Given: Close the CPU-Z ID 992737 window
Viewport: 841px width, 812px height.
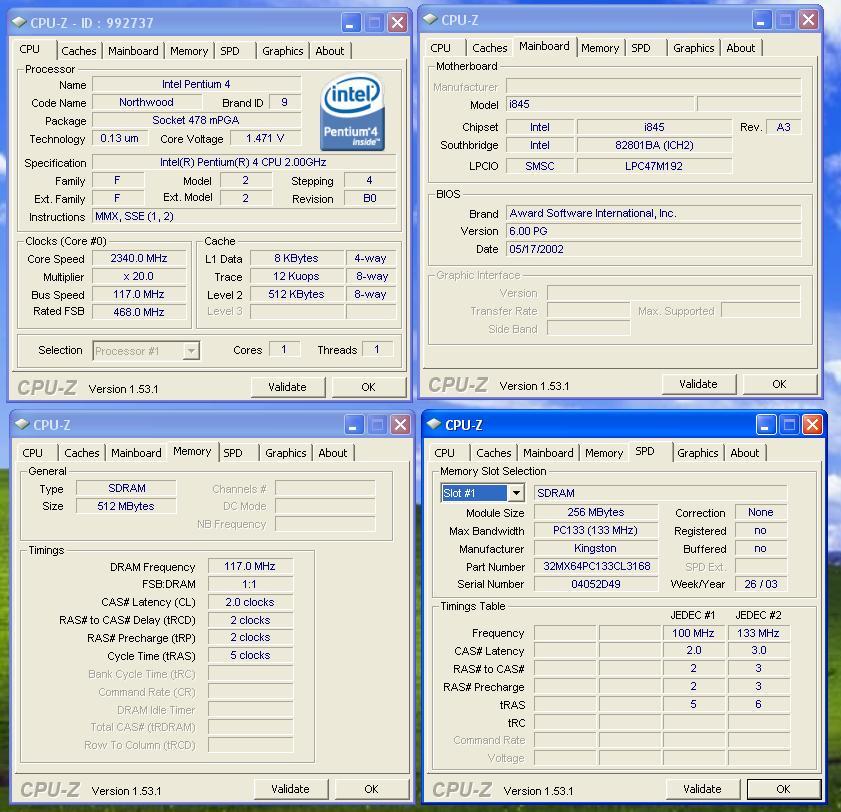Looking at the screenshot, I should click(x=397, y=23).
